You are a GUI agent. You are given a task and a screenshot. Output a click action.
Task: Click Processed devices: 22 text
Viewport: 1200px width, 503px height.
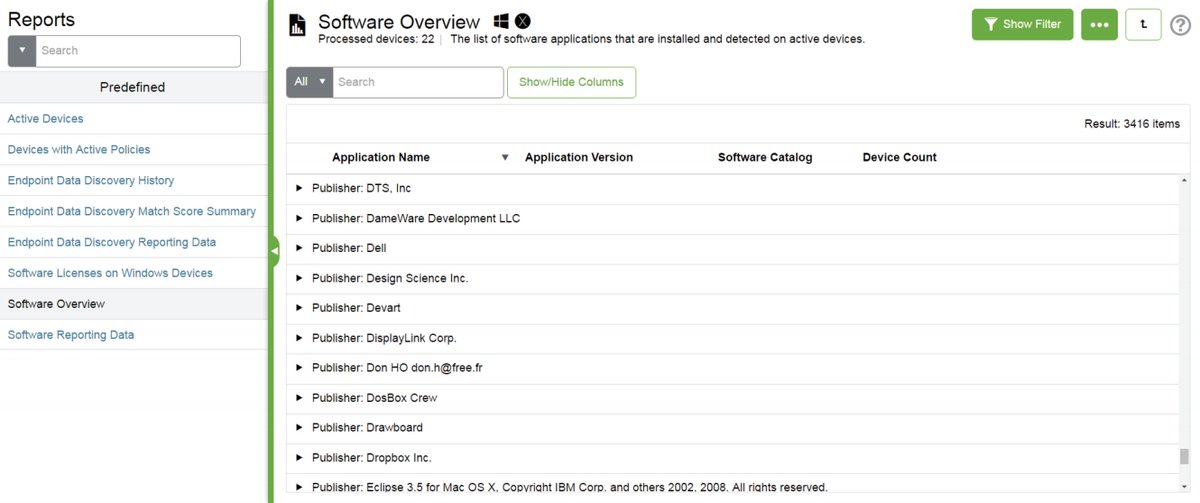(x=375, y=39)
